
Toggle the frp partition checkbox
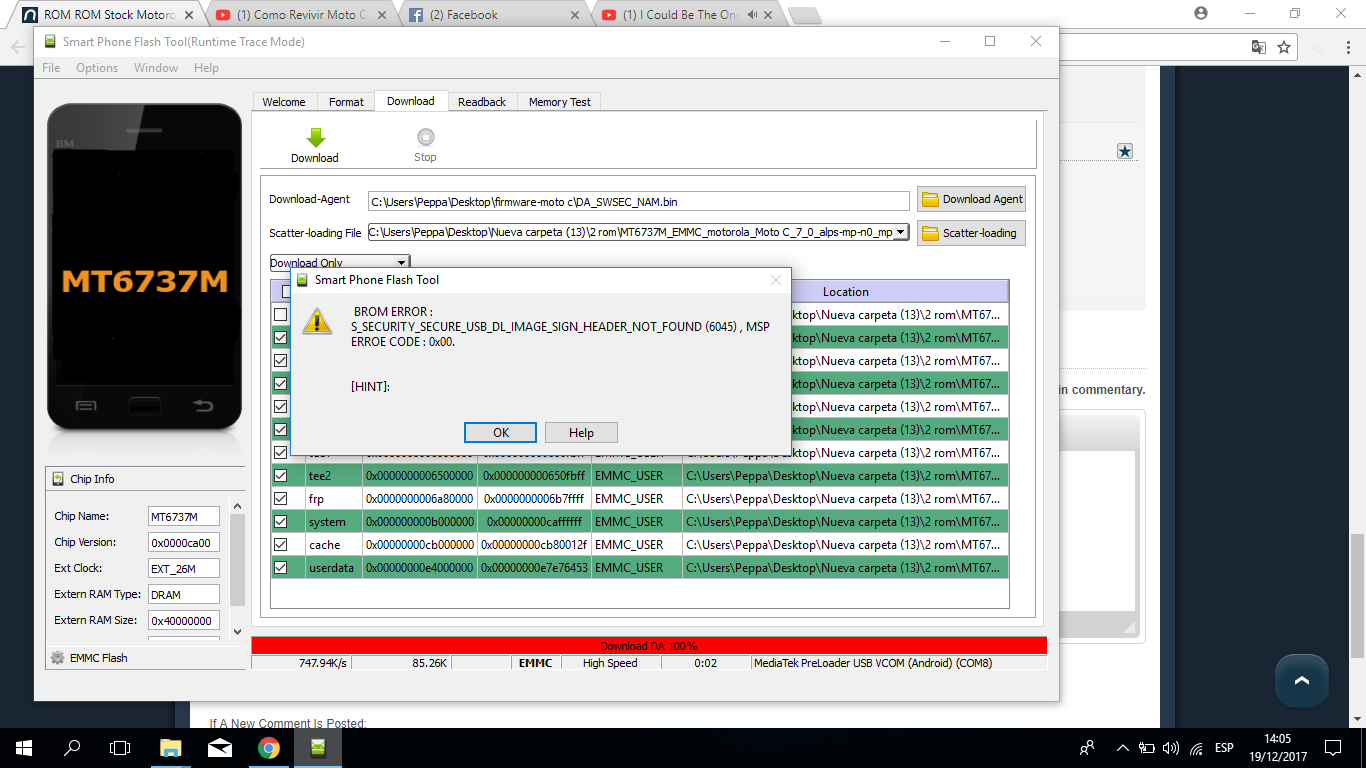281,499
